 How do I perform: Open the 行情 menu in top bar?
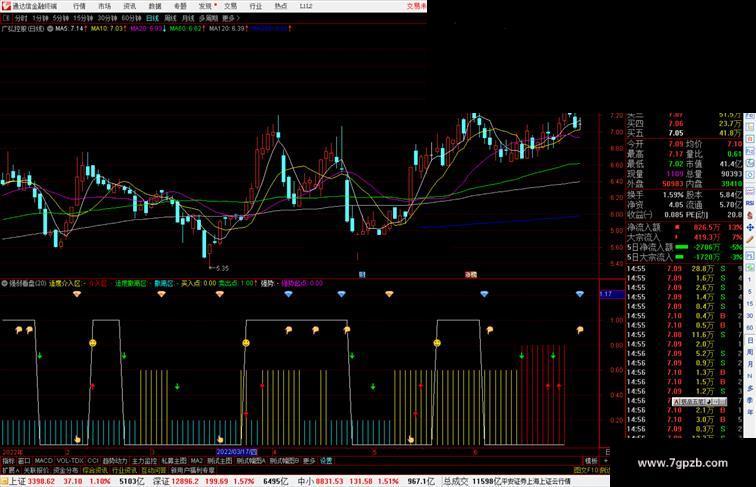click(x=79, y=6)
